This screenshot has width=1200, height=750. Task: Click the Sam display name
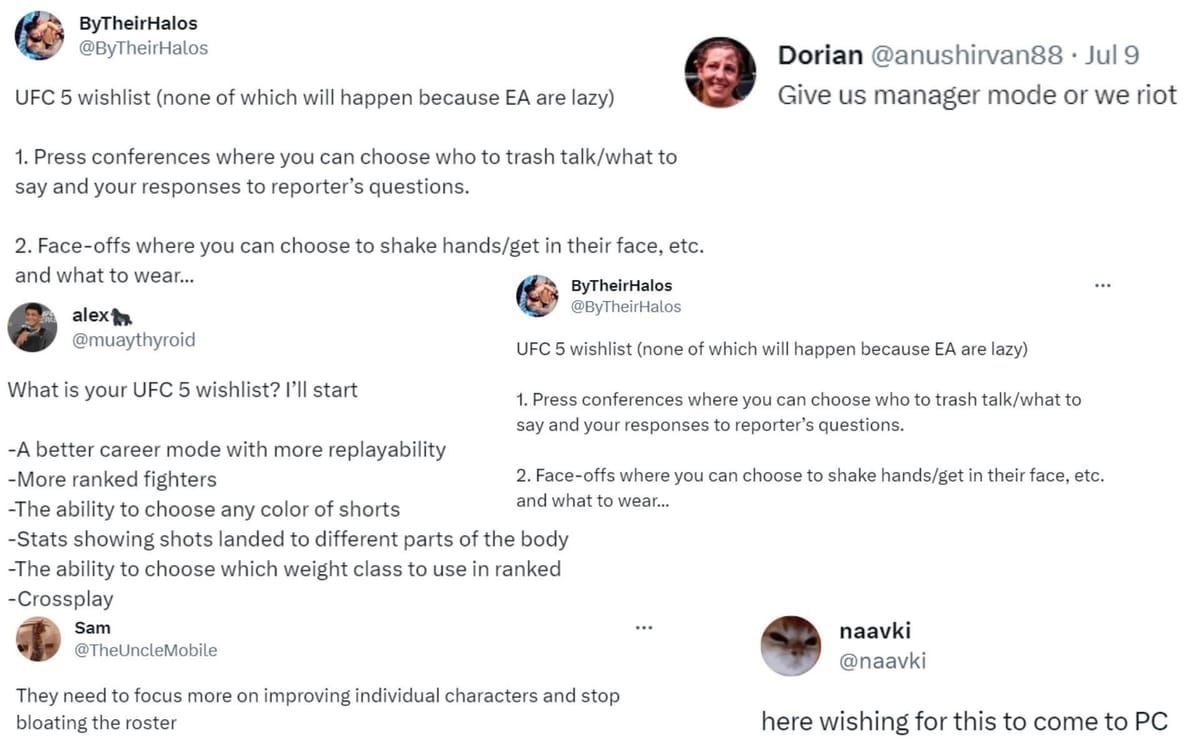pyautogui.click(x=93, y=628)
